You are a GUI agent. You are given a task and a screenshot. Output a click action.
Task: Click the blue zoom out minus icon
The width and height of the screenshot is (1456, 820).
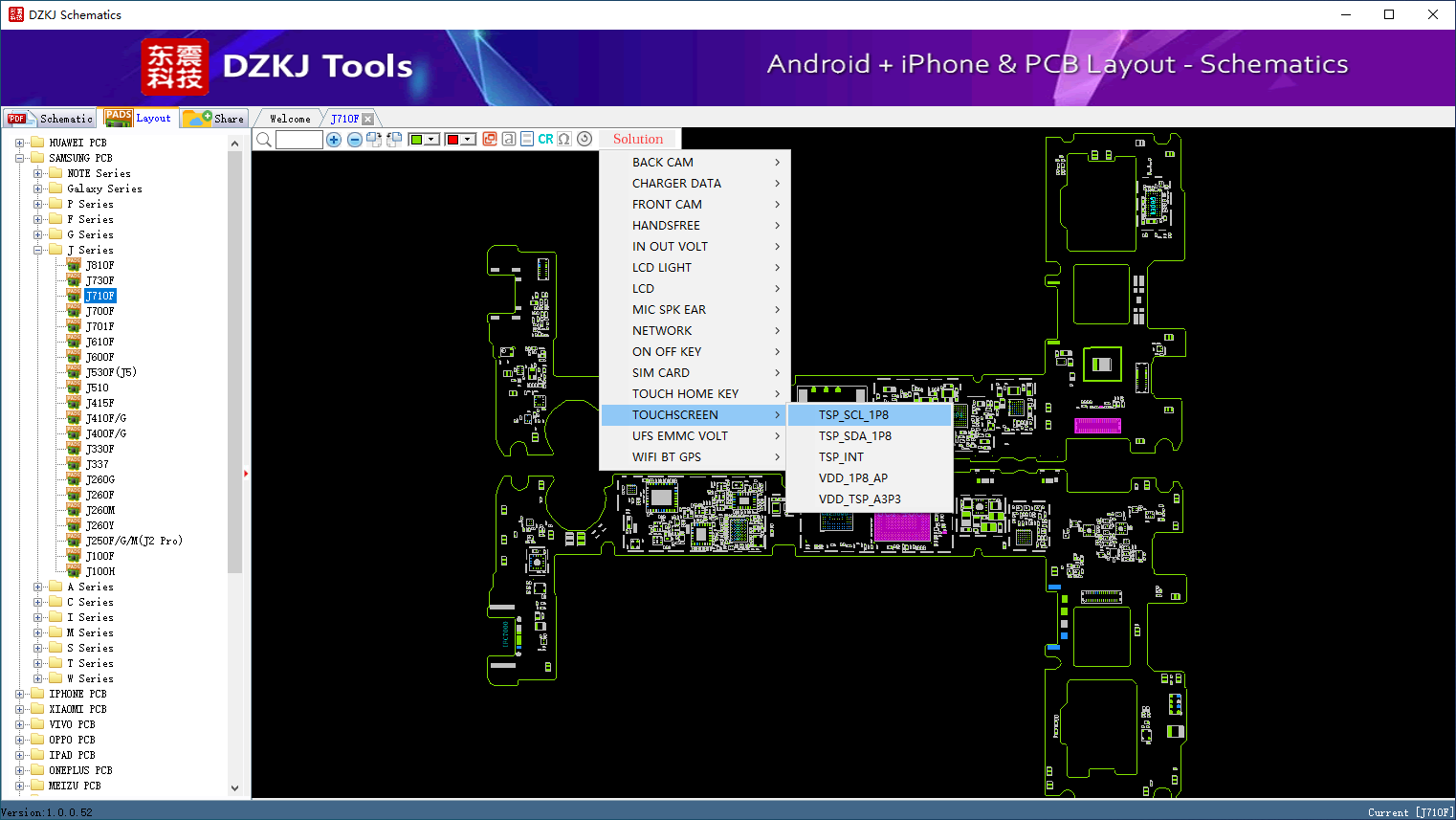click(355, 140)
